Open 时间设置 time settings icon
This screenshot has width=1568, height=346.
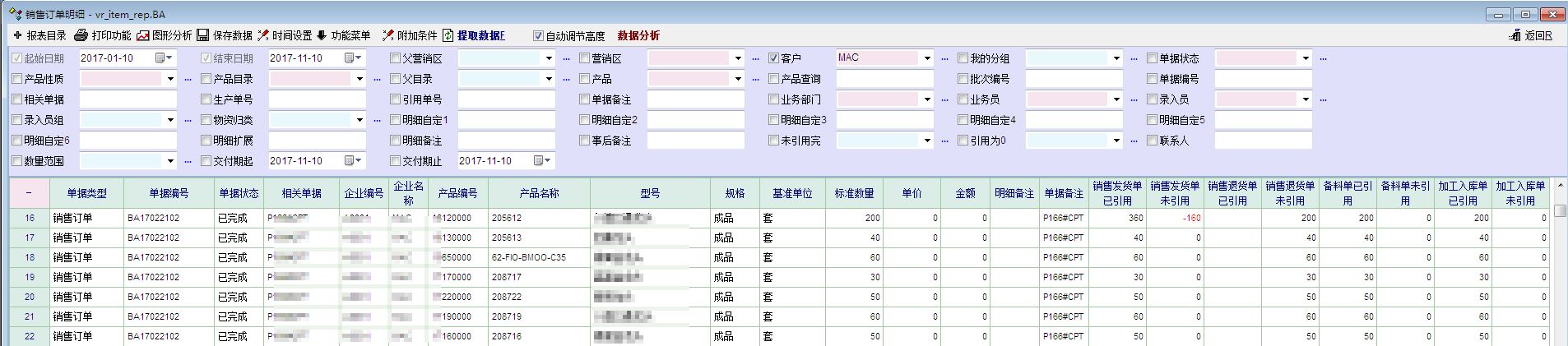[x=263, y=35]
